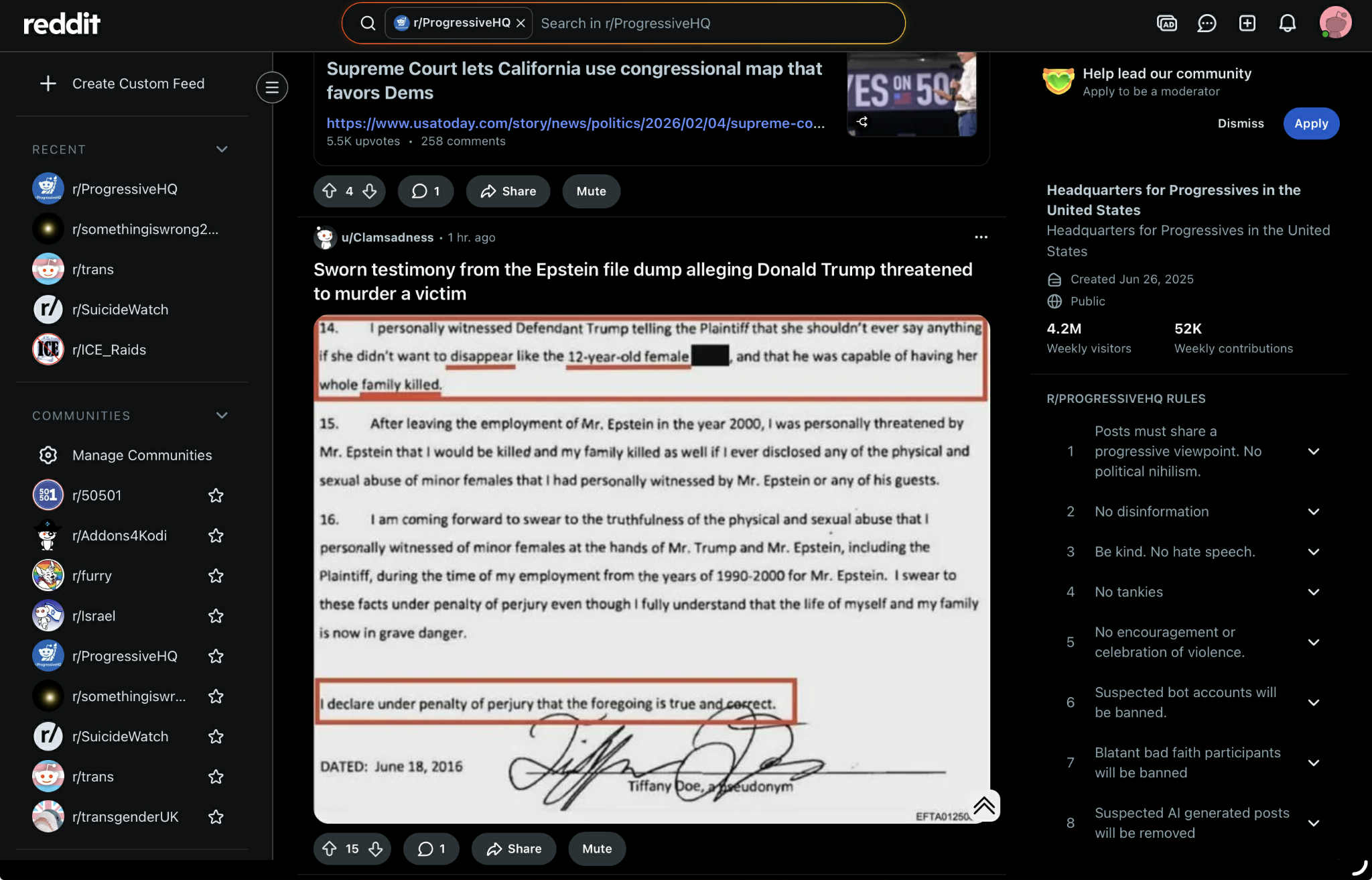Expand the No tankies rule

click(x=1313, y=592)
